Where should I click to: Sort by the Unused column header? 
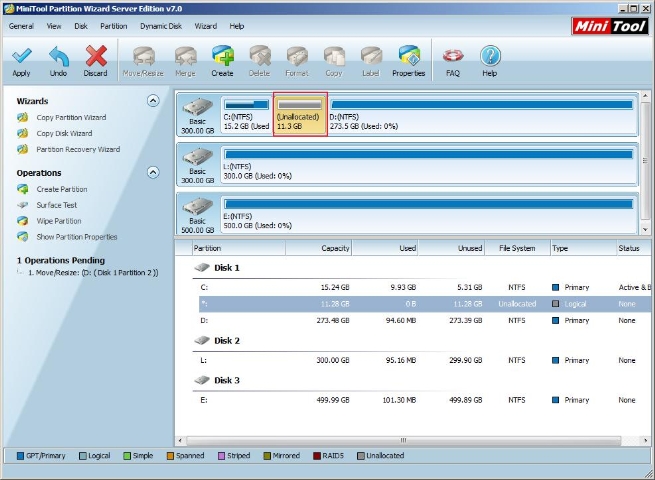pos(452,248)
